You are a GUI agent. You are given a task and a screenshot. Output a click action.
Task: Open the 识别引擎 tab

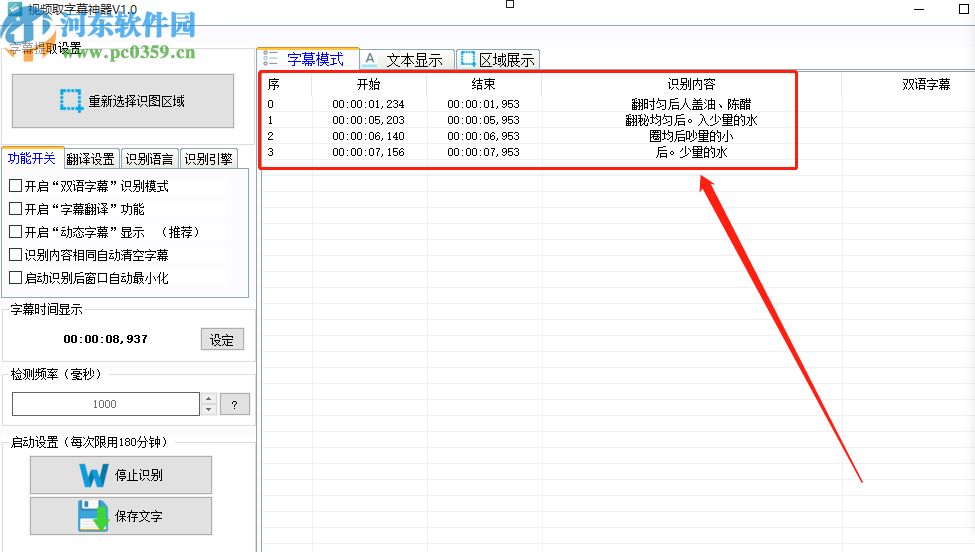pos(208,159)
